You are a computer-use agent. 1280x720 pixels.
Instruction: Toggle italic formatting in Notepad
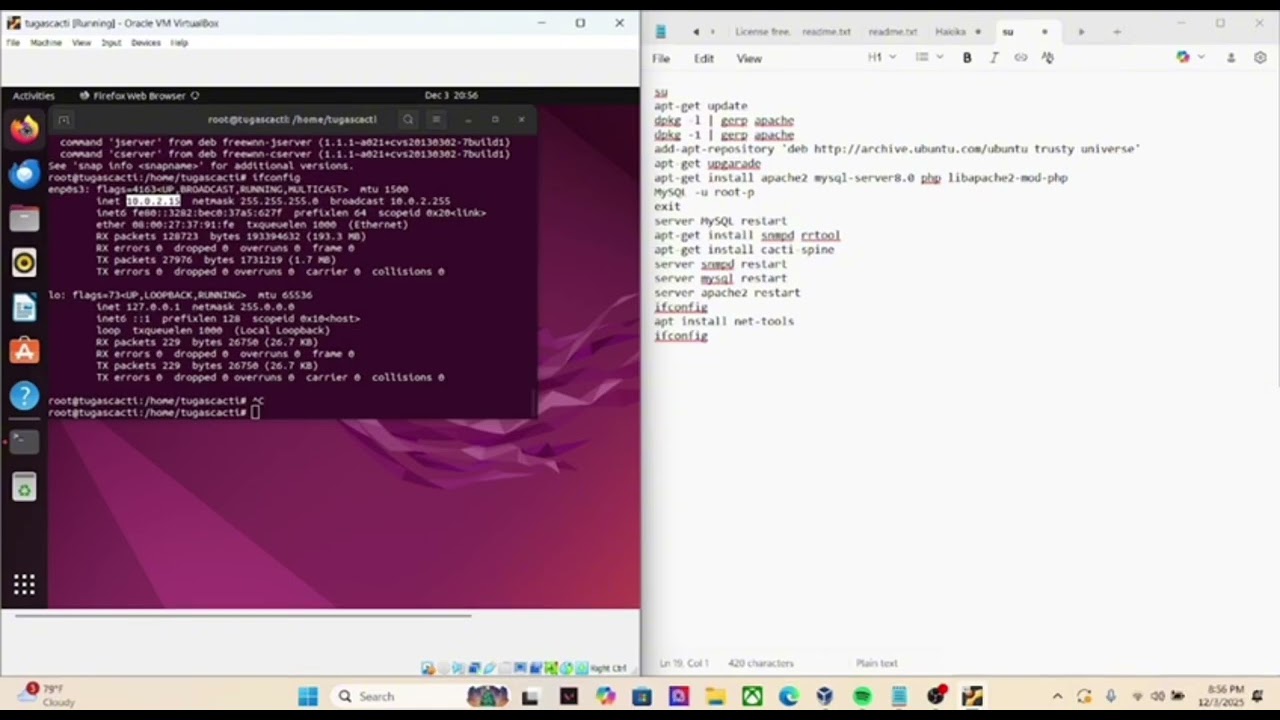[994, 58]
